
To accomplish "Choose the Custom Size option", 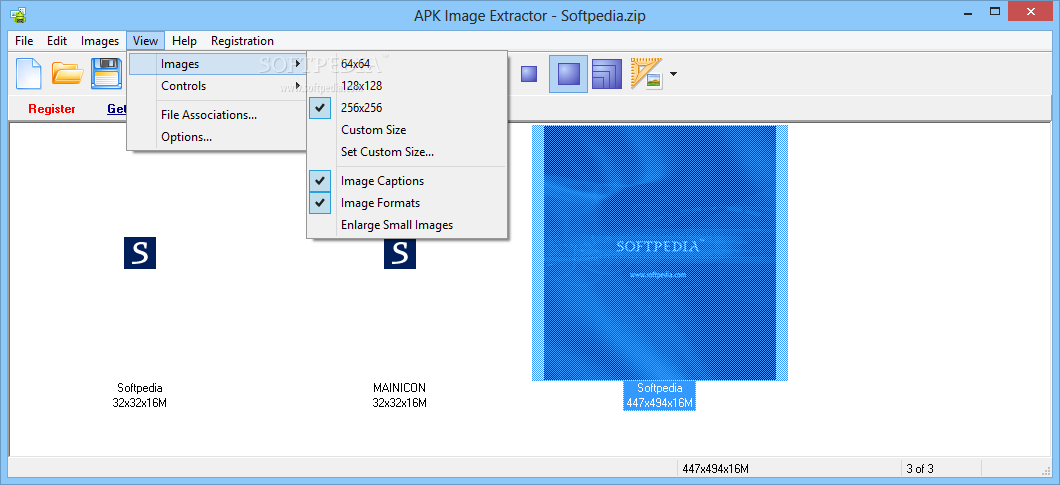I will [x=407, y=130].
